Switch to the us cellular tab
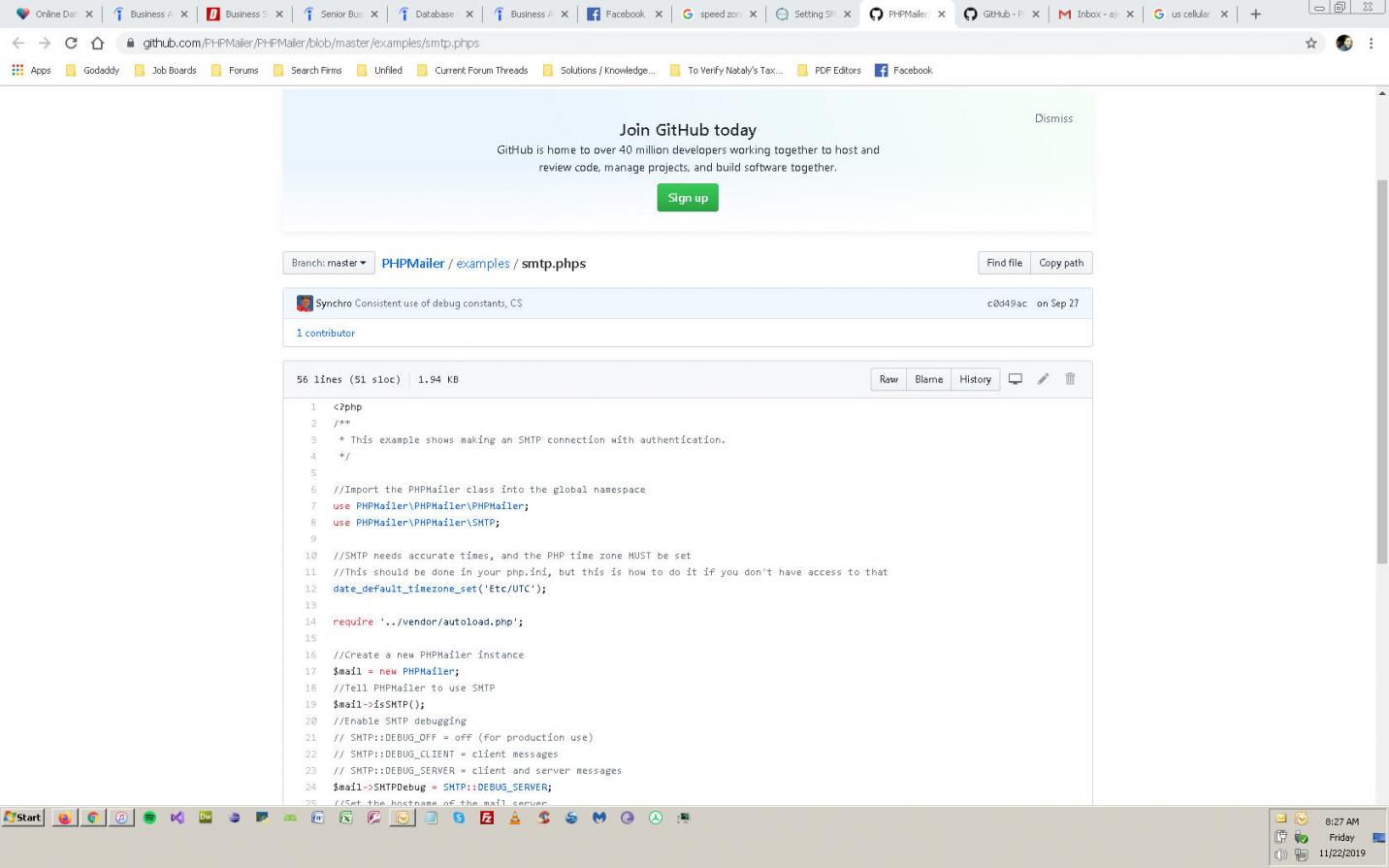Screen dimensions: 1389x868 point(1189,14)
